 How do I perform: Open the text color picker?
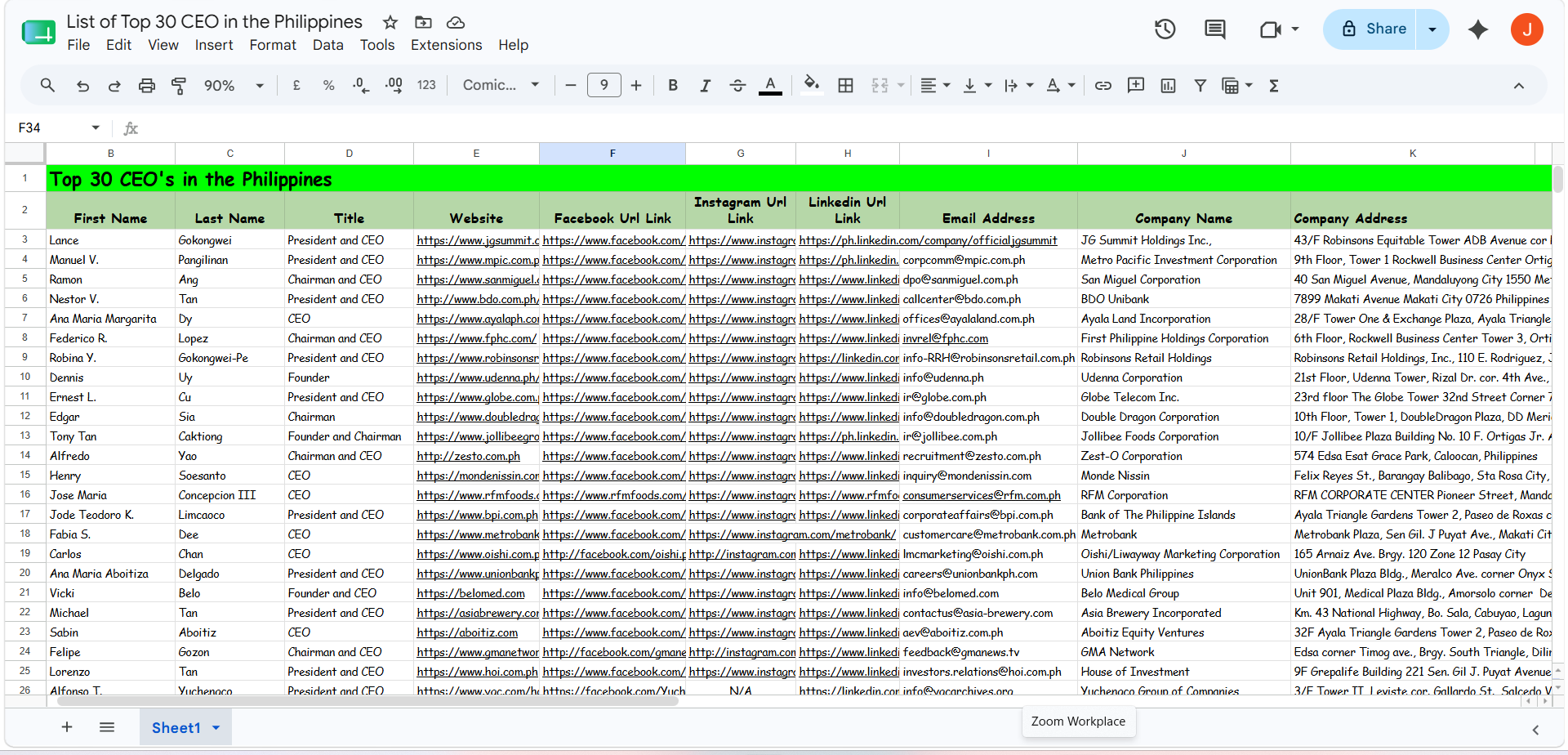770,85
